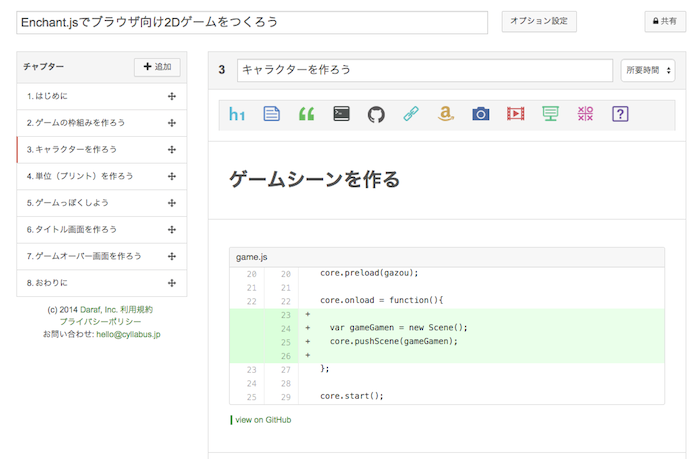Insert an h1 heading block
700x459 pixels.
click(x=237, y=114)
